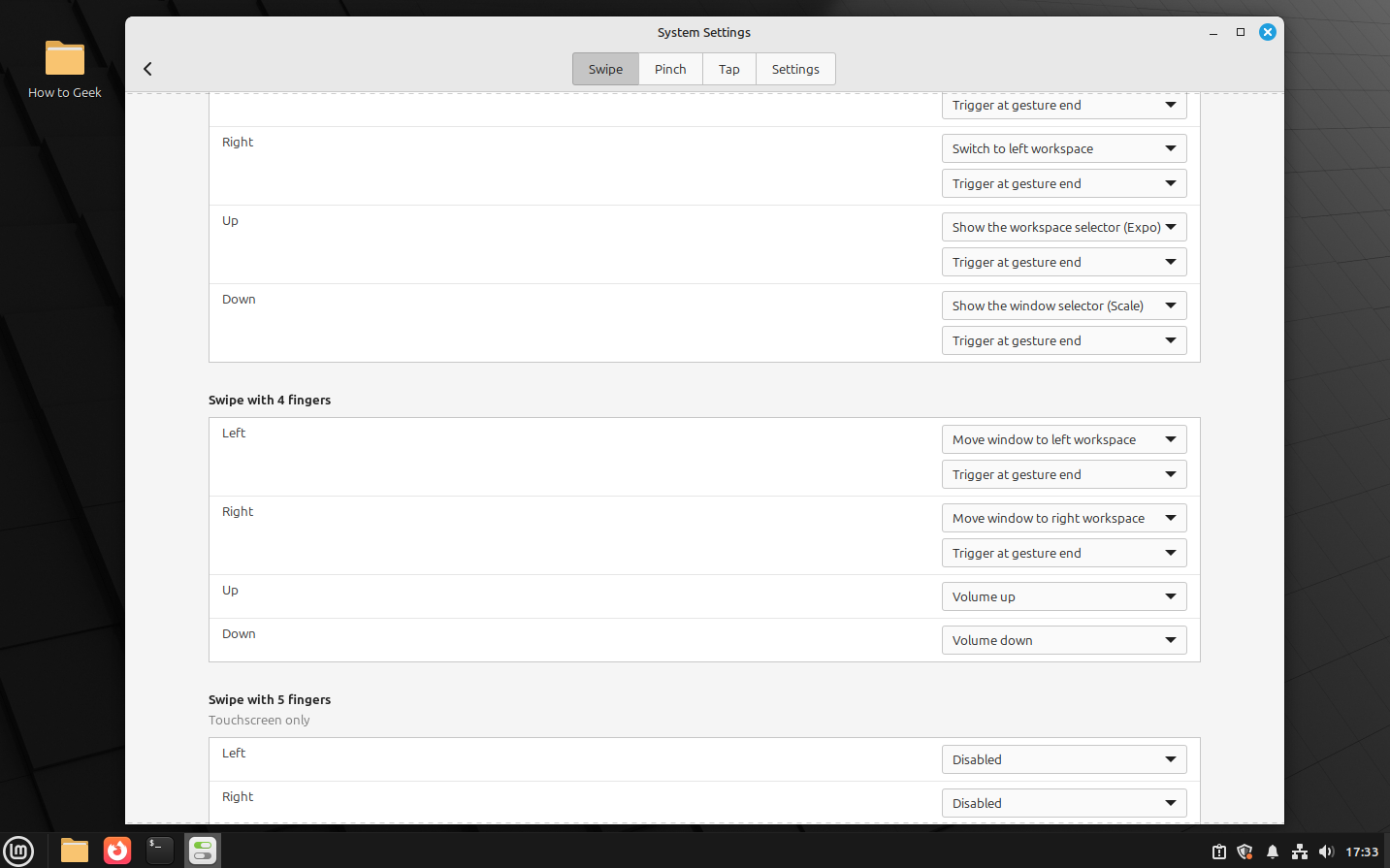Change the Disabled dropdown for 5-finger left swipe
Screen dimensions: 1390x868
[x=1063, y=758]
